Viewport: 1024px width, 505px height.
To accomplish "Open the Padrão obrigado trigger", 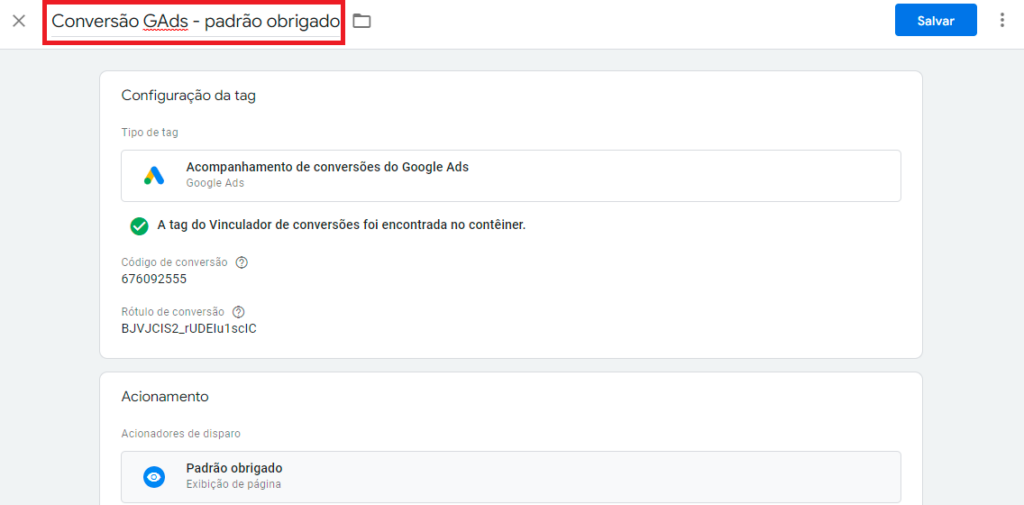I will click(x=511, y=476).
